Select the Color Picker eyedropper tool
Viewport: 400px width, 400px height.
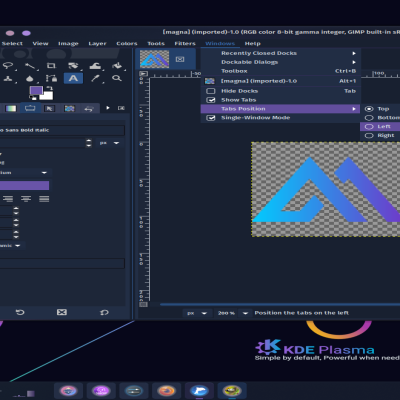coord(96,79)
